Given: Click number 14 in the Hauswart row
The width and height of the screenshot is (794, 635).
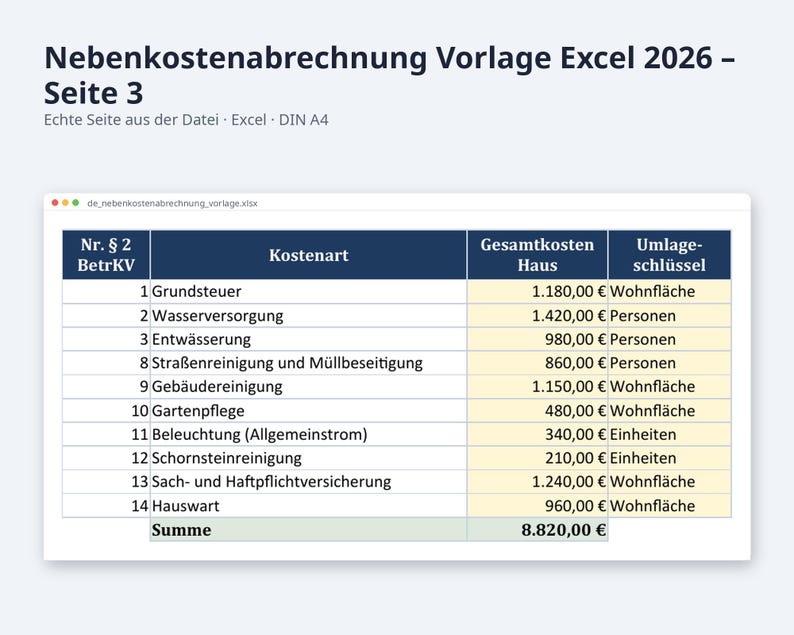Looking at the screenshot, I should point(106,506).
